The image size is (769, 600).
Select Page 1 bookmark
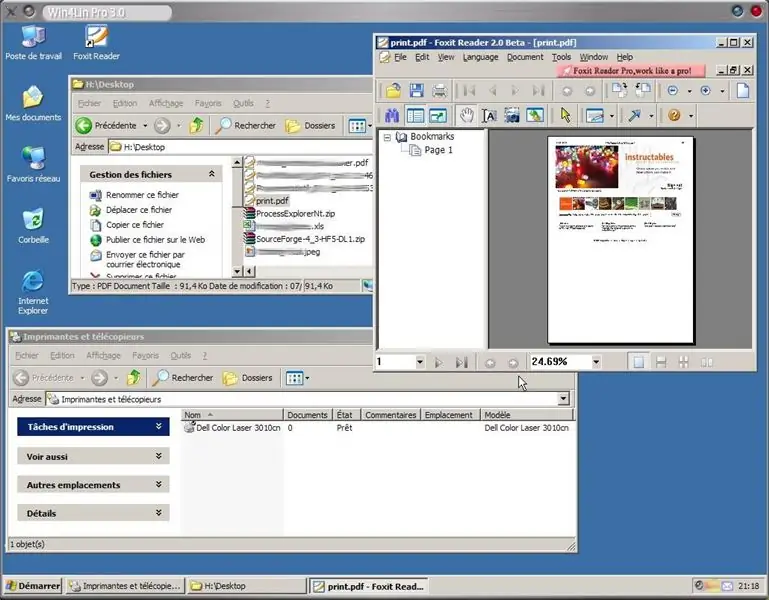click(438, 150)
